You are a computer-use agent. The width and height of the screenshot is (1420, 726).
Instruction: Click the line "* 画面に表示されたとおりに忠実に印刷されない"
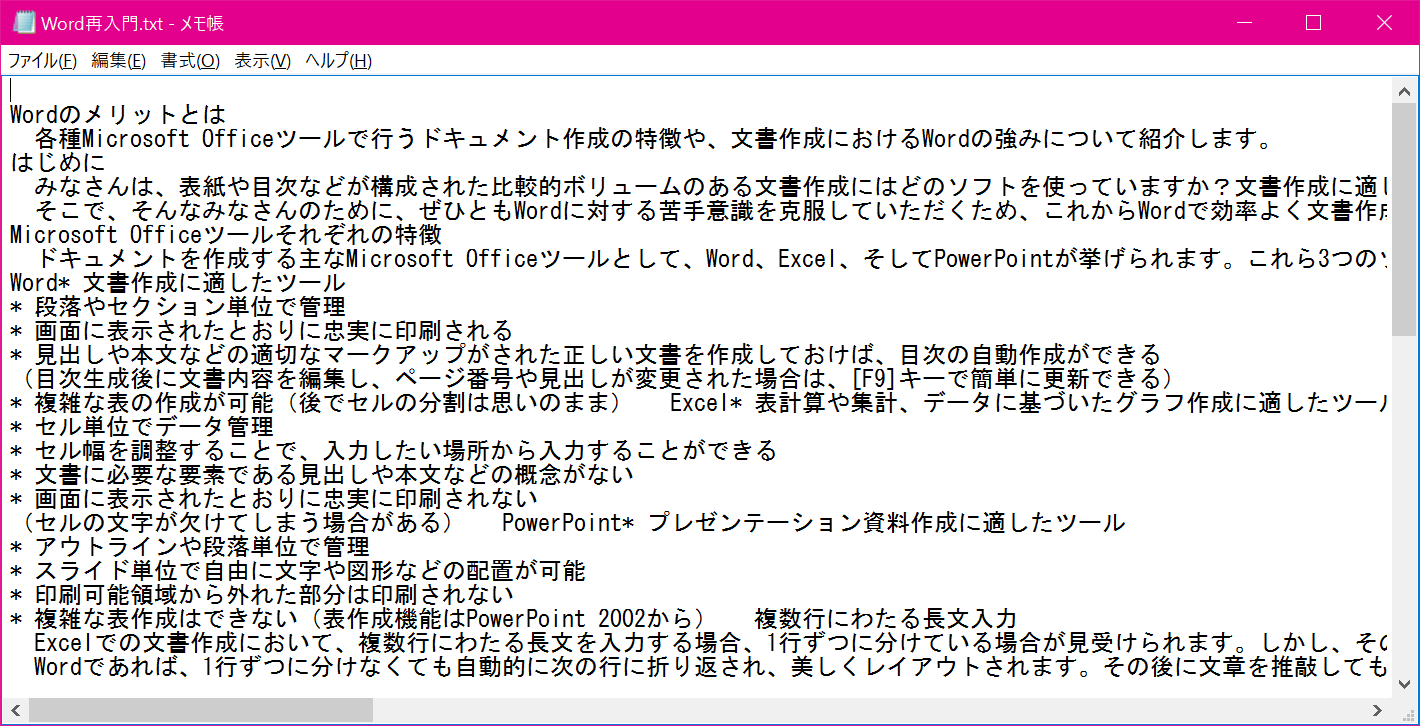point(274,498)
